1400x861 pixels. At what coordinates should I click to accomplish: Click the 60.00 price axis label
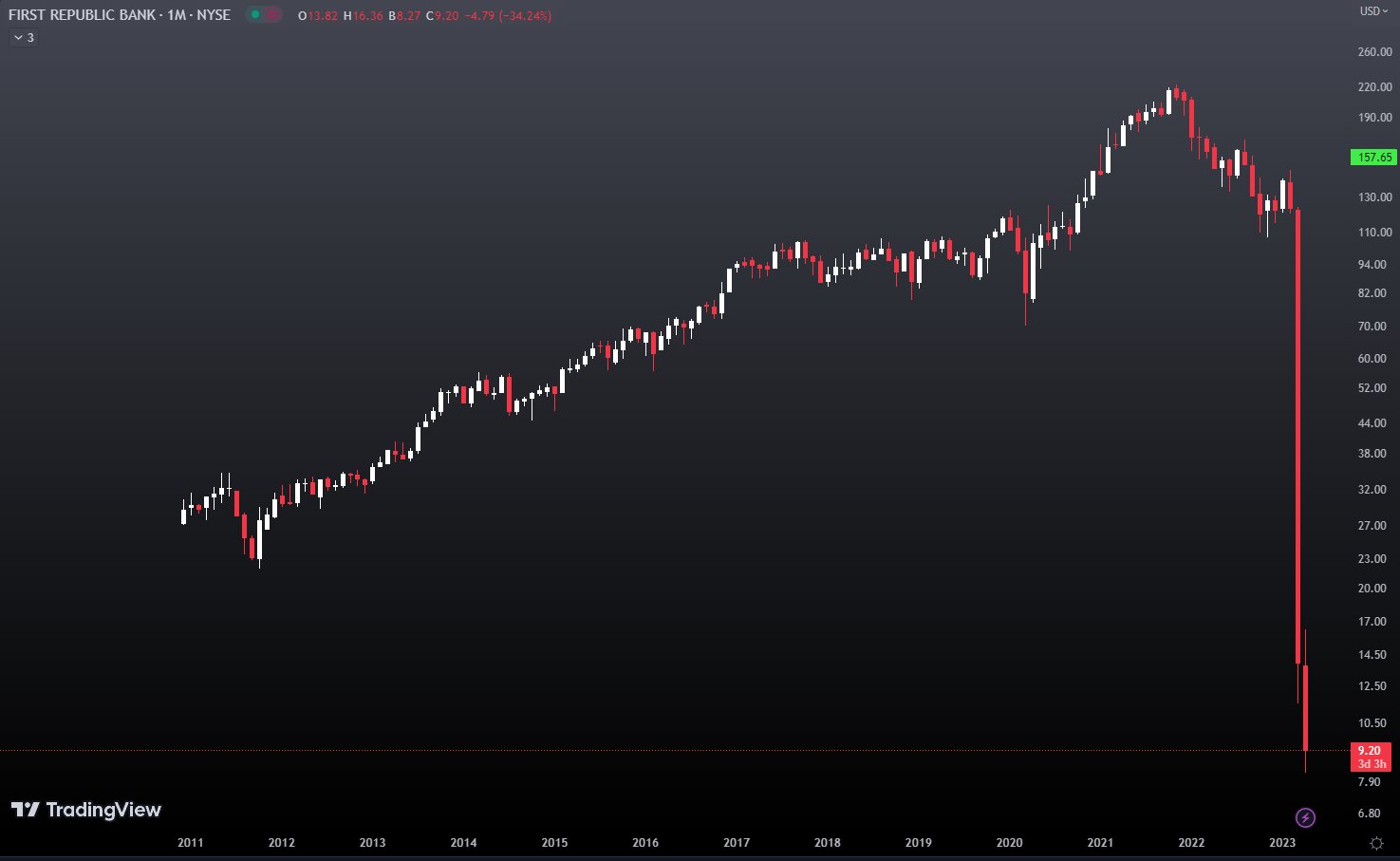(1372, 359)
